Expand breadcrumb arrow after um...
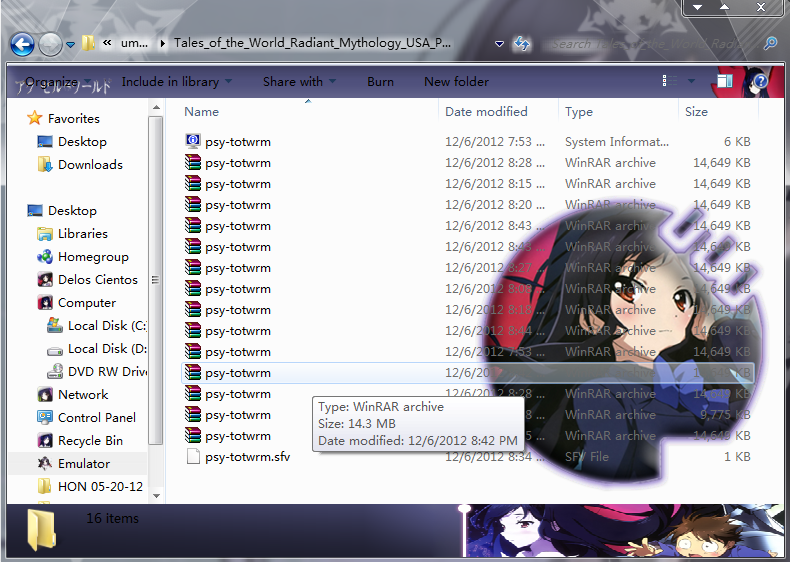The width and height of the screenshot is (790, 562). point(162,43)
